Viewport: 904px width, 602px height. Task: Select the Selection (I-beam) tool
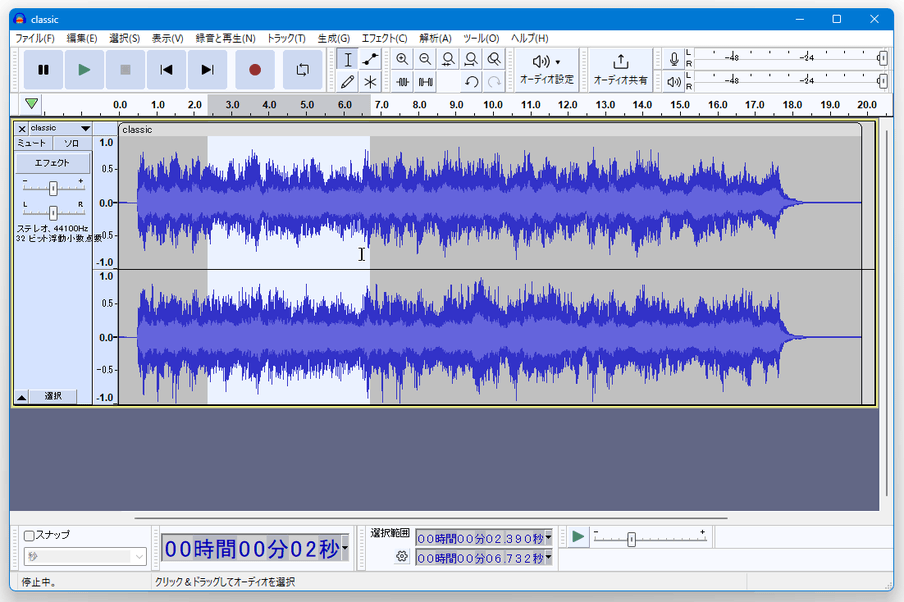[347, 59]
